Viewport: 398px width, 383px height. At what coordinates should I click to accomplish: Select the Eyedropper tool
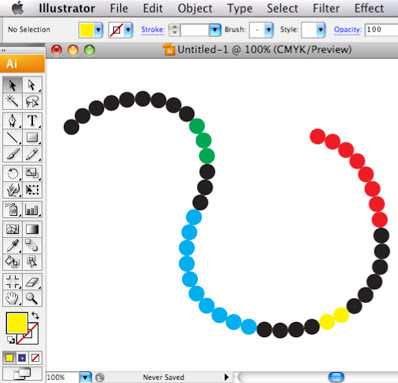pos(12,246)
